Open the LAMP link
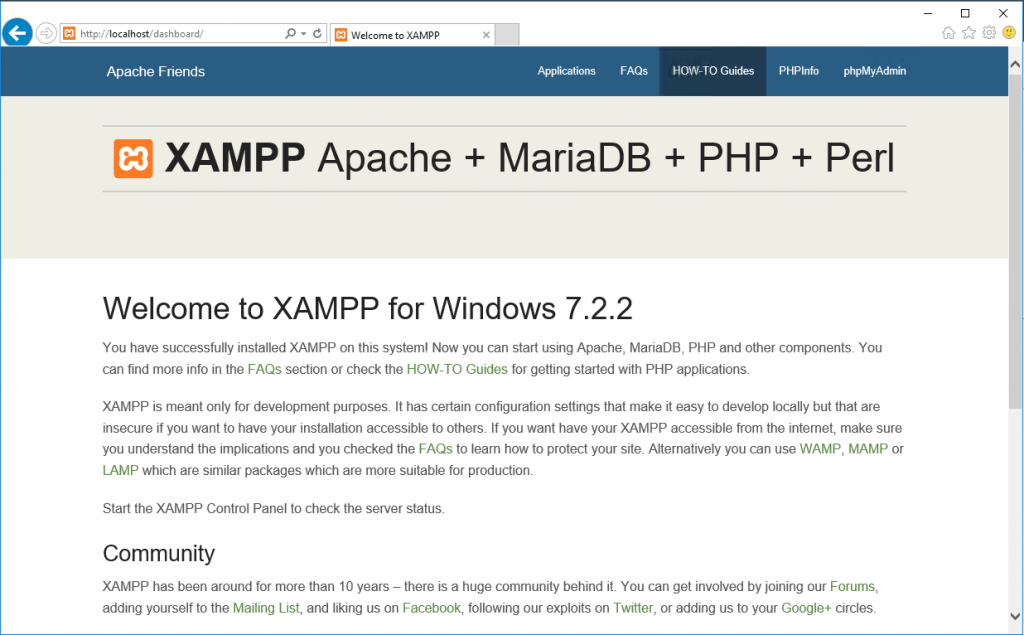The image size is (1024, 635). 120,470
